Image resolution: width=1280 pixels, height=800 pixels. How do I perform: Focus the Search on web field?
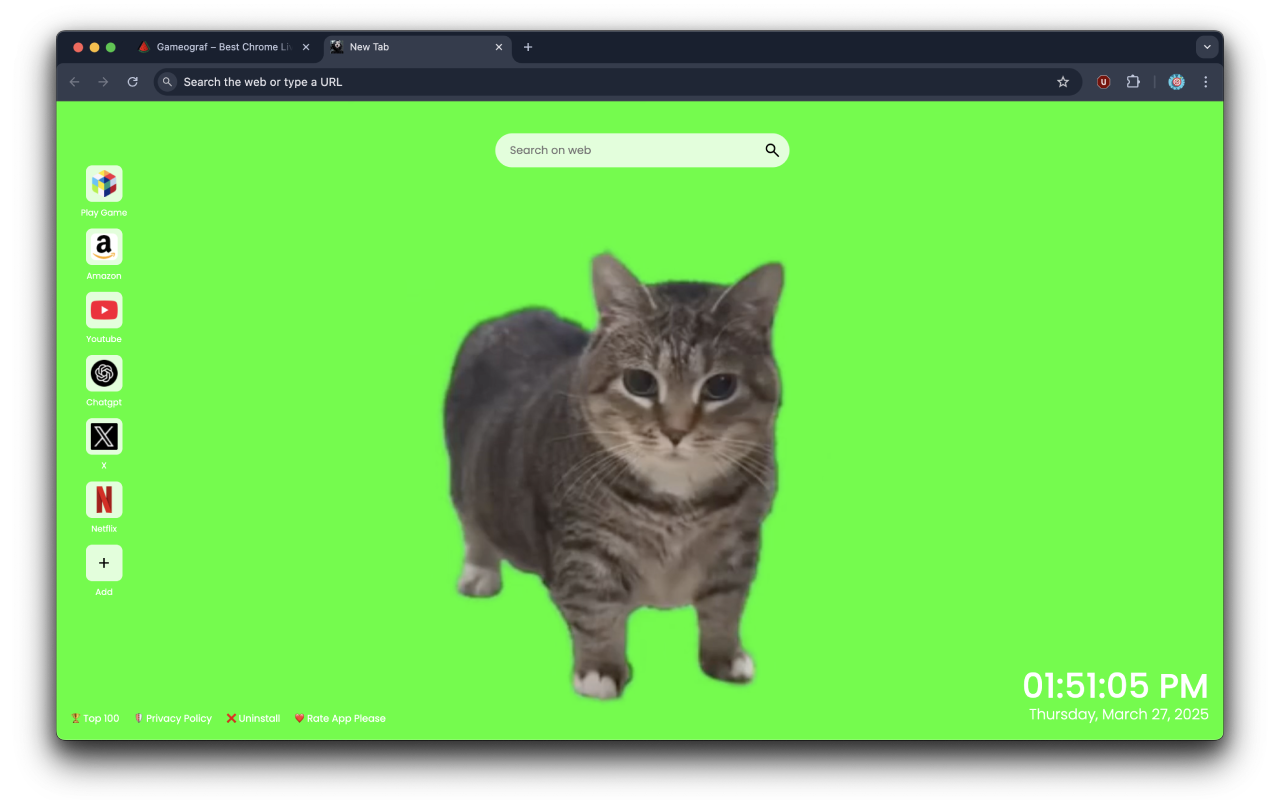642,150
